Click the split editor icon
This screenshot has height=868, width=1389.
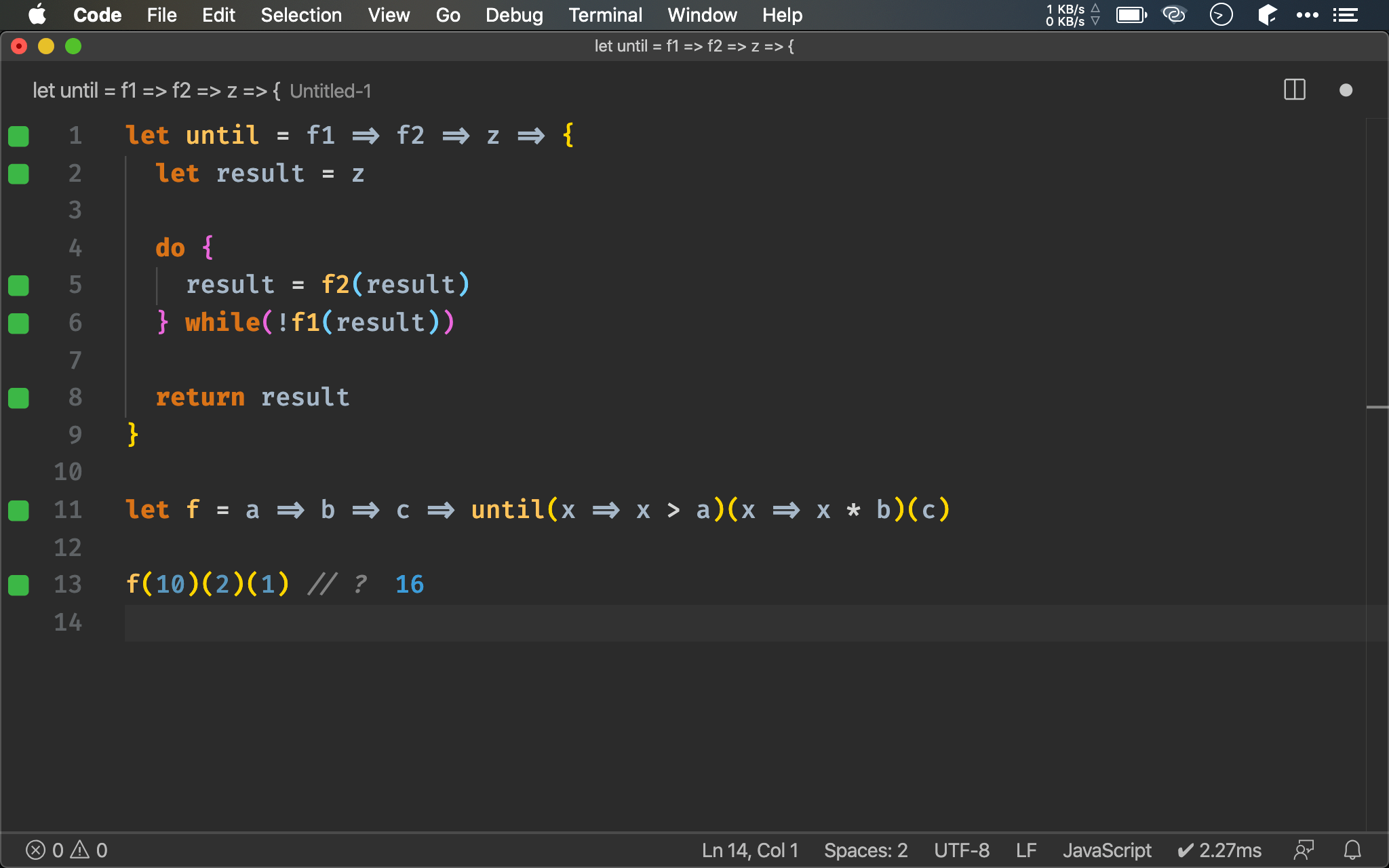[x=1295, y=90]
